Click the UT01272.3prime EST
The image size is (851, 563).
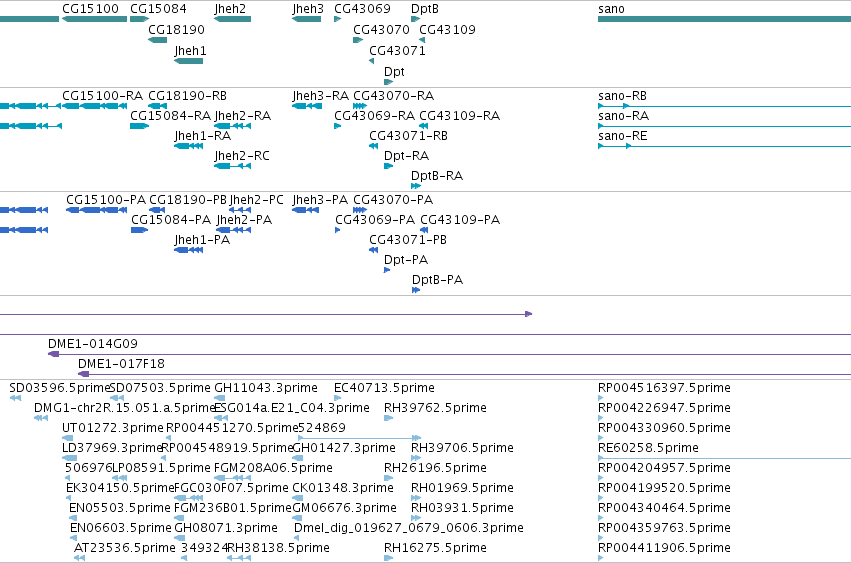point(67,439)
